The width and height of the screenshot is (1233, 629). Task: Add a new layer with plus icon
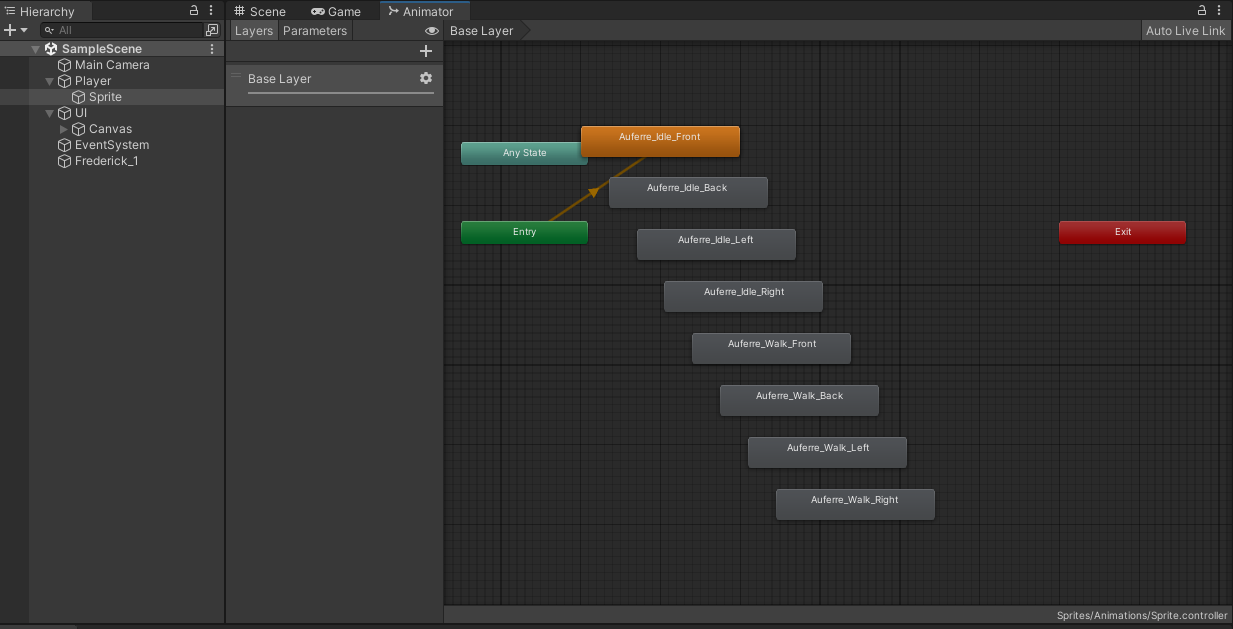coord(426,51)
